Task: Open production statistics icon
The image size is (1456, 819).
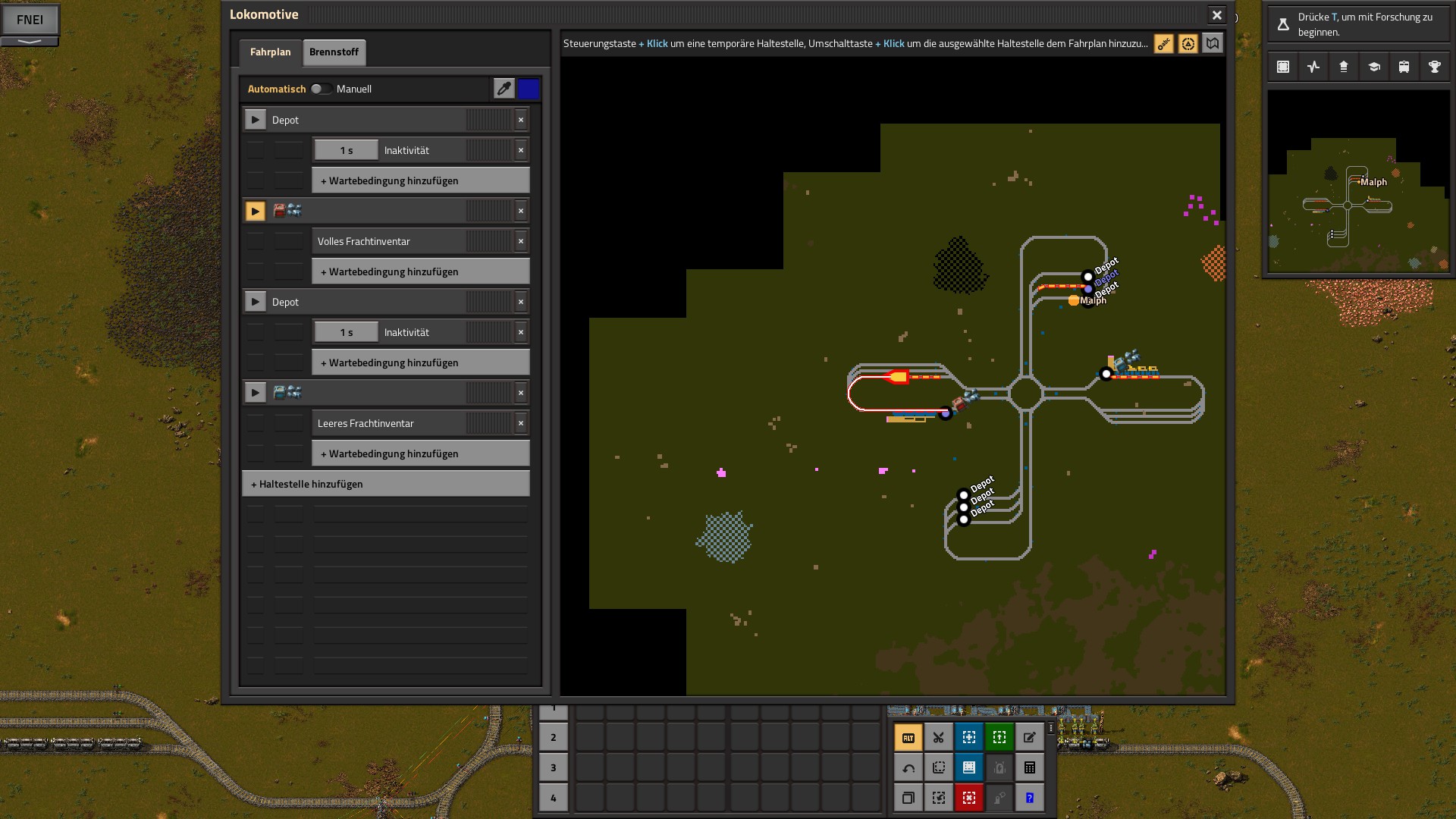Action: [x=1313, y=67]
